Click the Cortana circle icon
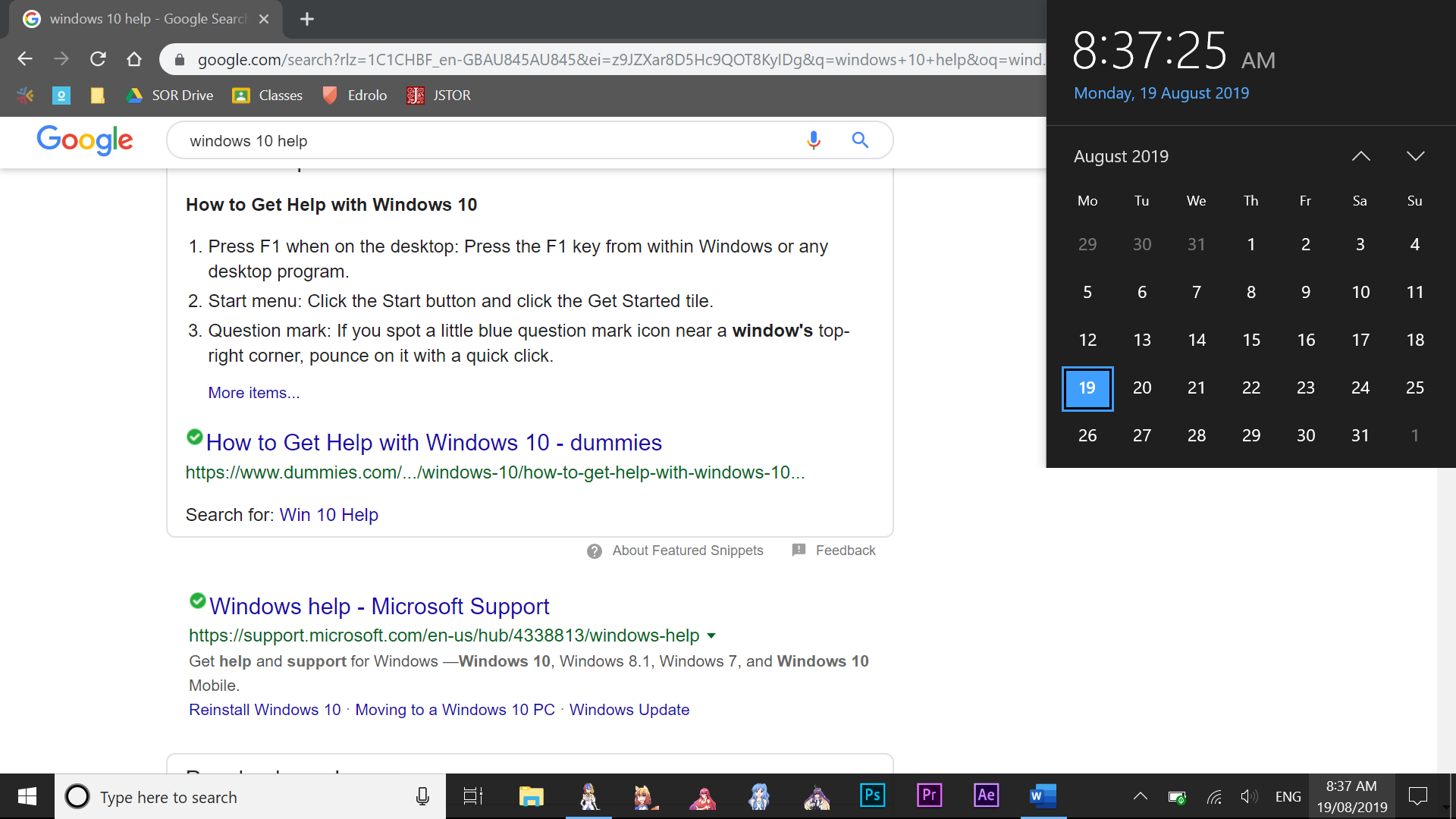This screenshot has height=819, width=1456. [77, 796]
